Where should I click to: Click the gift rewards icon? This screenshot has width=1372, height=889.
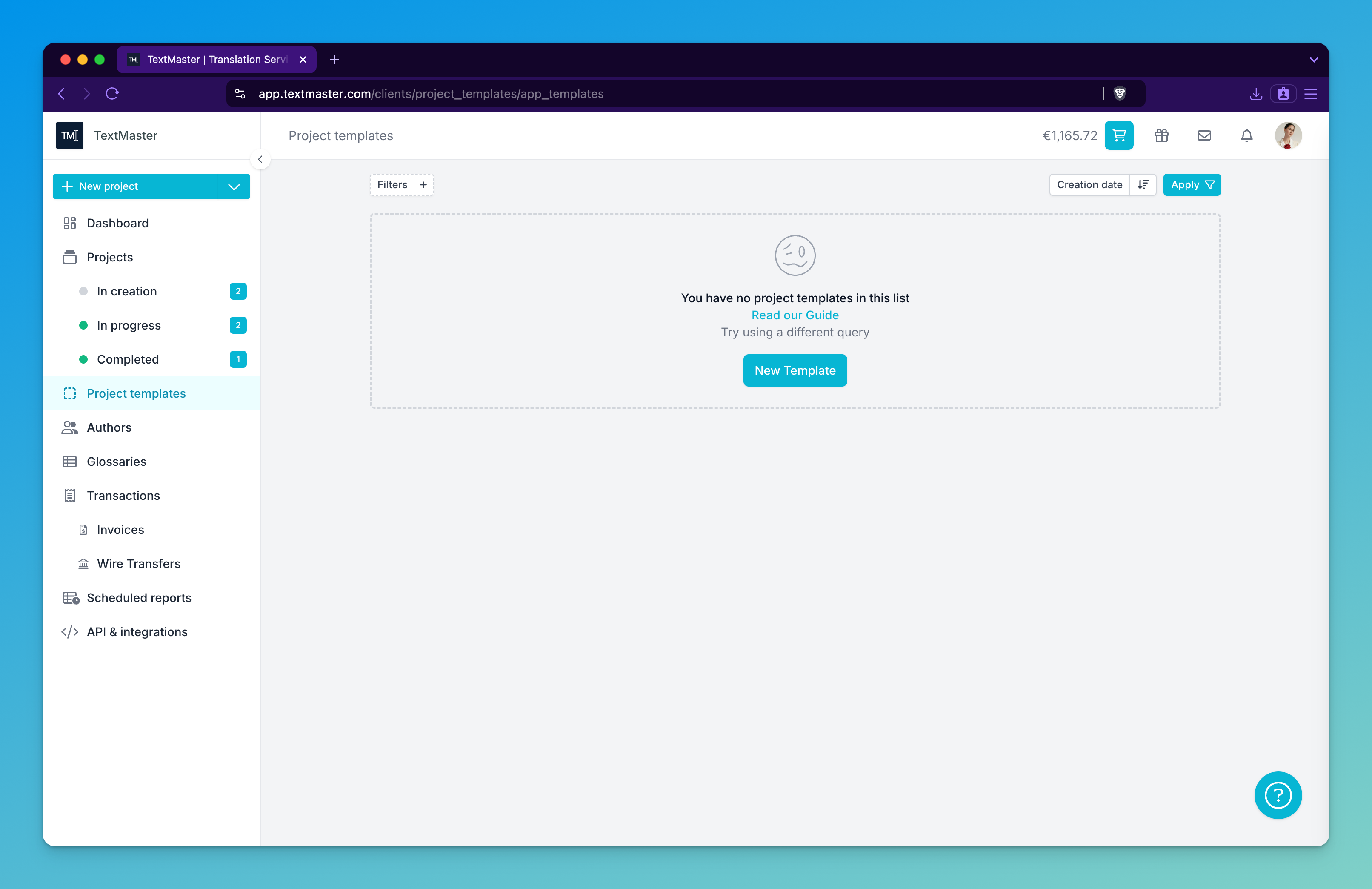(1161, 135)
